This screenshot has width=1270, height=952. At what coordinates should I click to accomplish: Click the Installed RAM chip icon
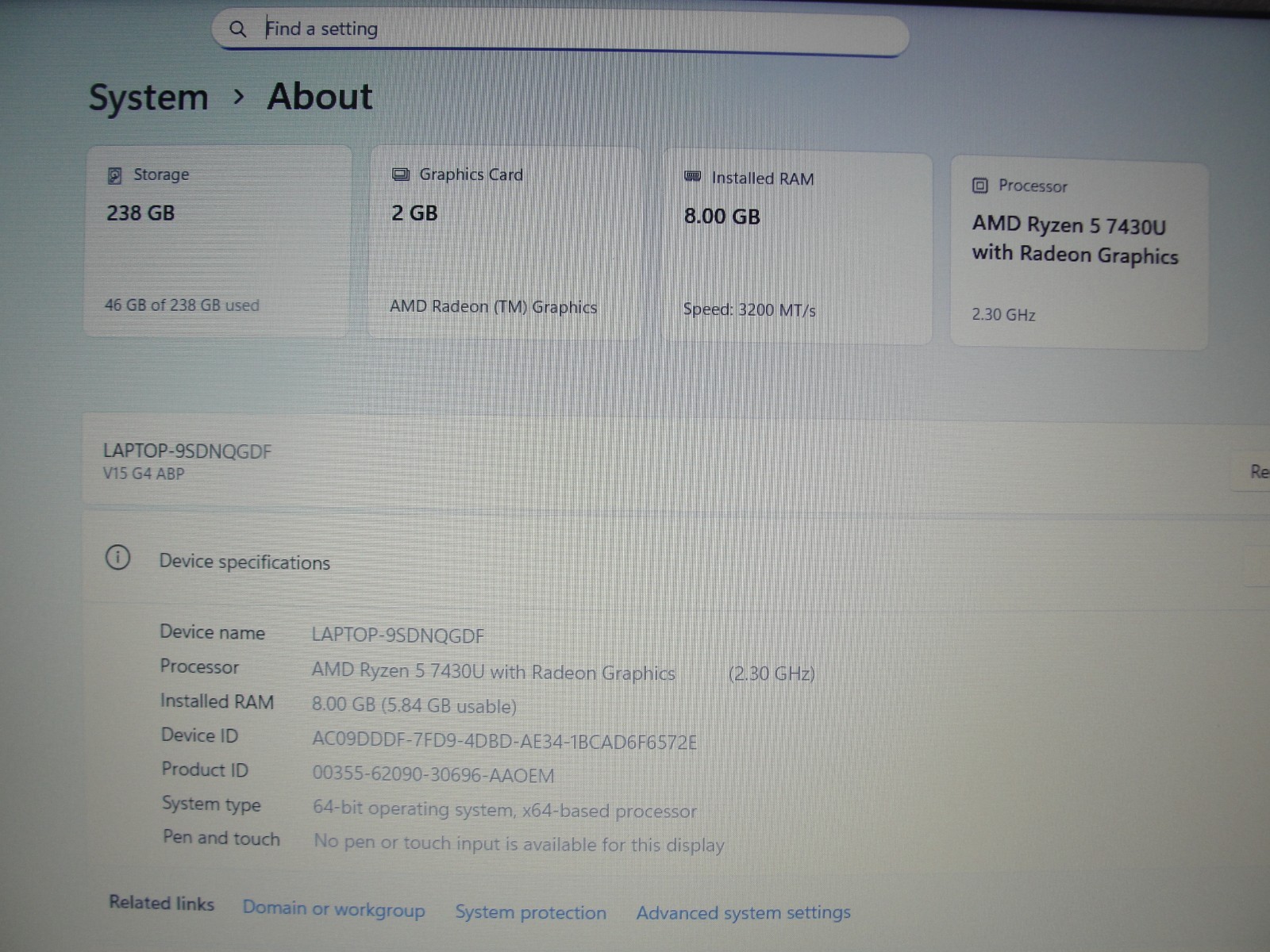693,177
